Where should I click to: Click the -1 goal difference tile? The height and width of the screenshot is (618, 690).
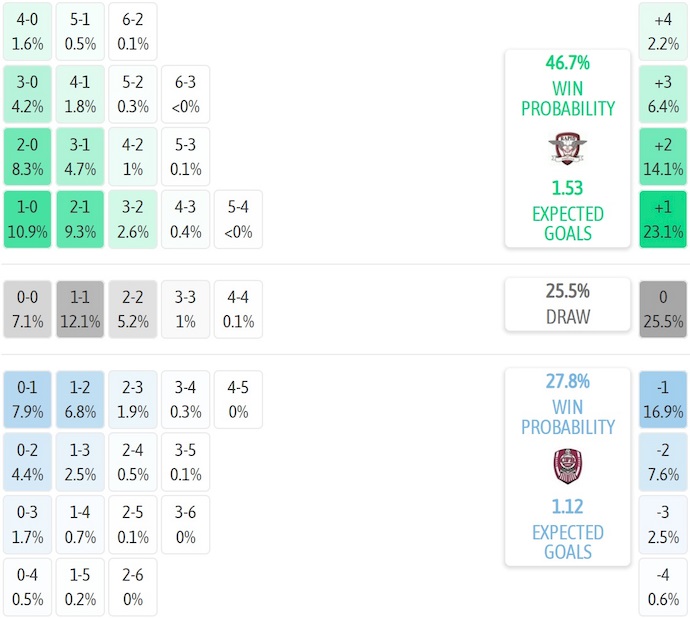click(x=664, y=399)
